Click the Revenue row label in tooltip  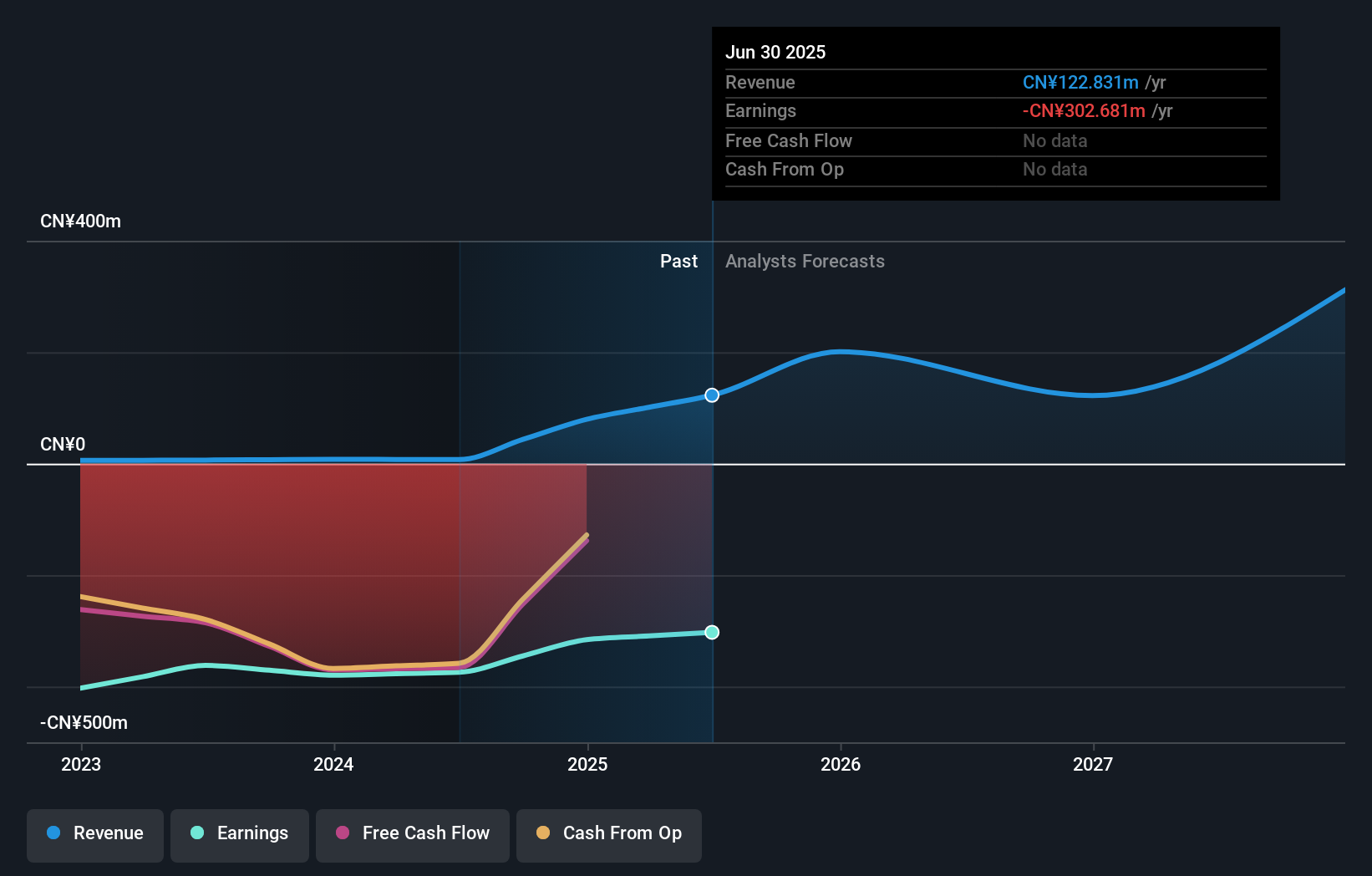pyautogui.click(x=760, y=83)
